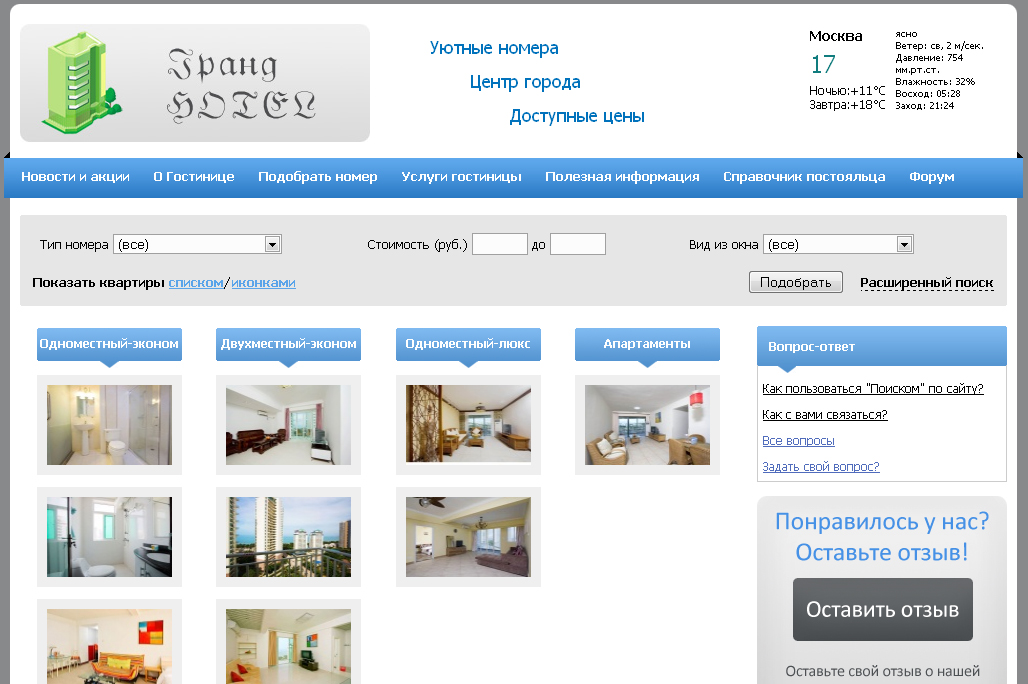1028x684 pixels.
Task: Open first Двухместный-эконом room photo
Action: [x=288, y=425]
